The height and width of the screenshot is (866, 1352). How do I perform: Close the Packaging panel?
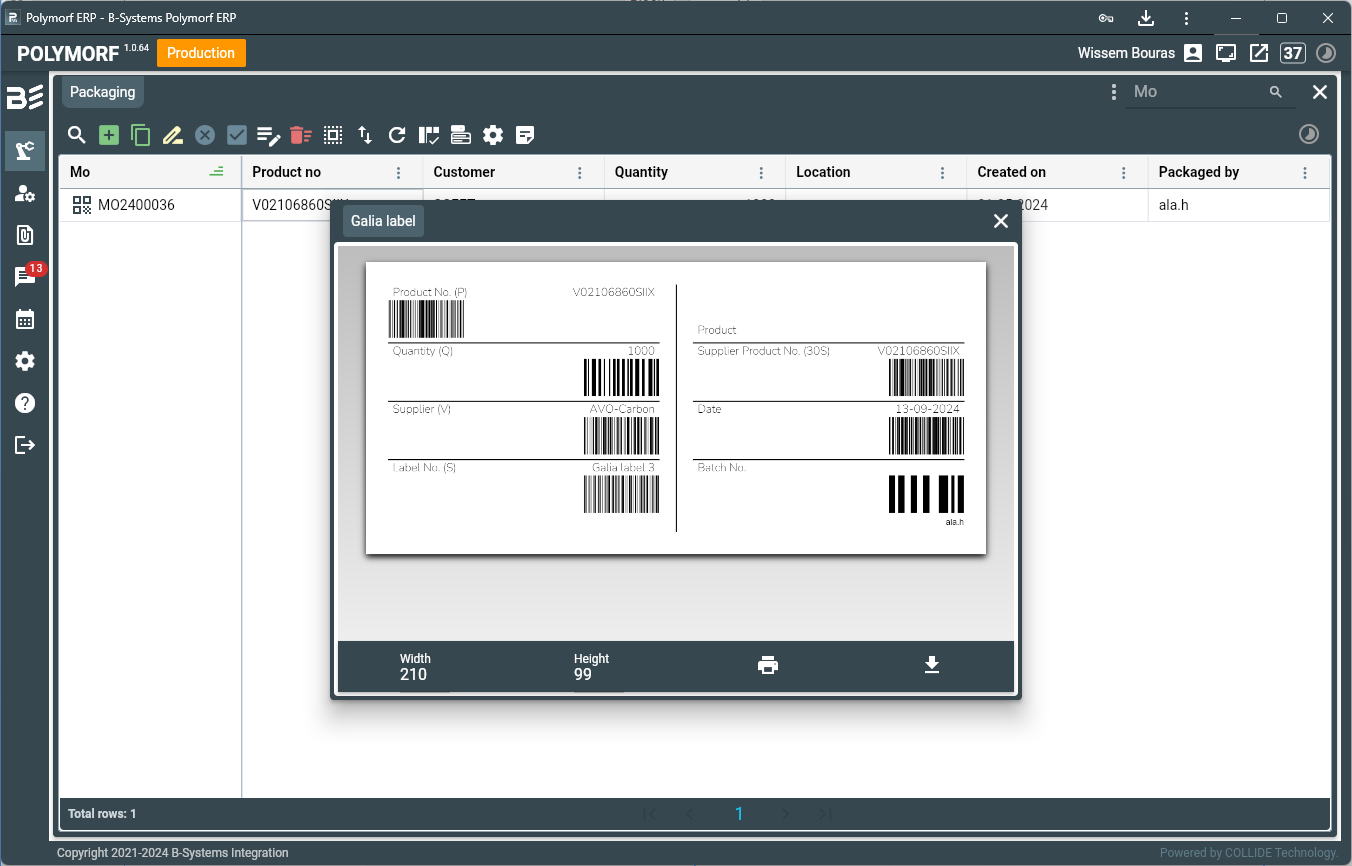click(1320, 92)
